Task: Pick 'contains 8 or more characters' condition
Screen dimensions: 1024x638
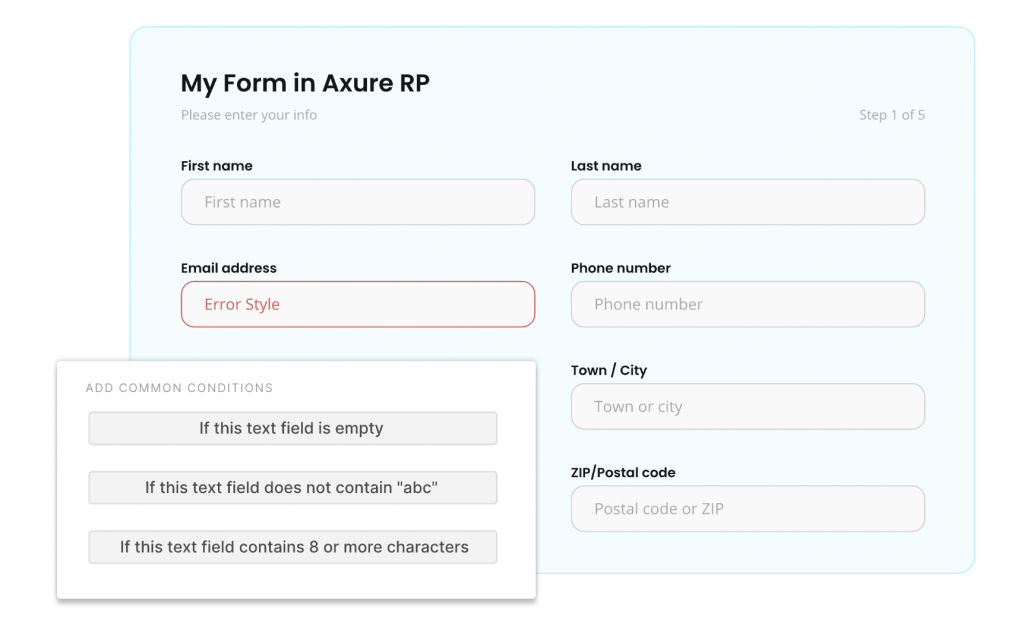Action: tap(292, 547)
